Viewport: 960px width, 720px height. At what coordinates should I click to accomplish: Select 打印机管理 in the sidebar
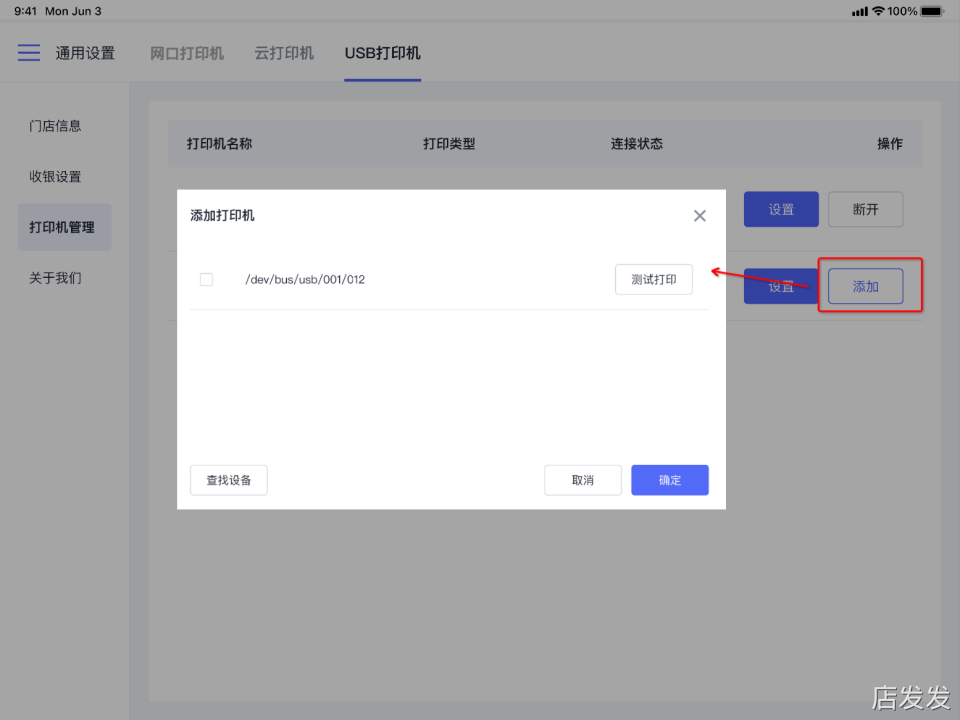point(64,227)
